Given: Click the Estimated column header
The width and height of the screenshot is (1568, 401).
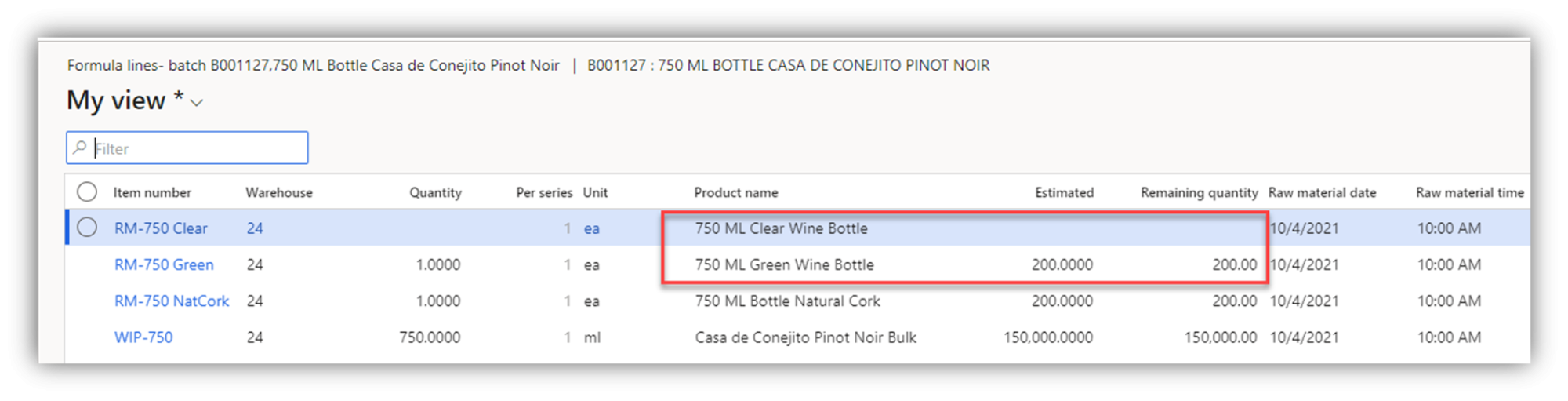Looking at the screenshot, I should [x=1064, y=192].
